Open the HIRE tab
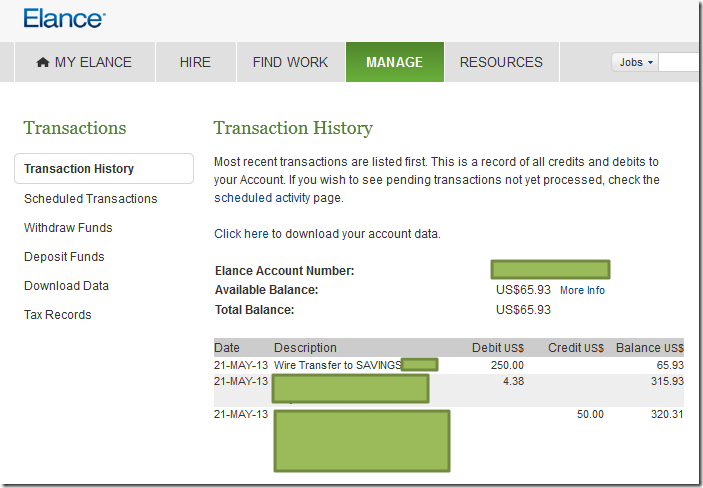Screen dimensions: 703x488 [195, 62]
